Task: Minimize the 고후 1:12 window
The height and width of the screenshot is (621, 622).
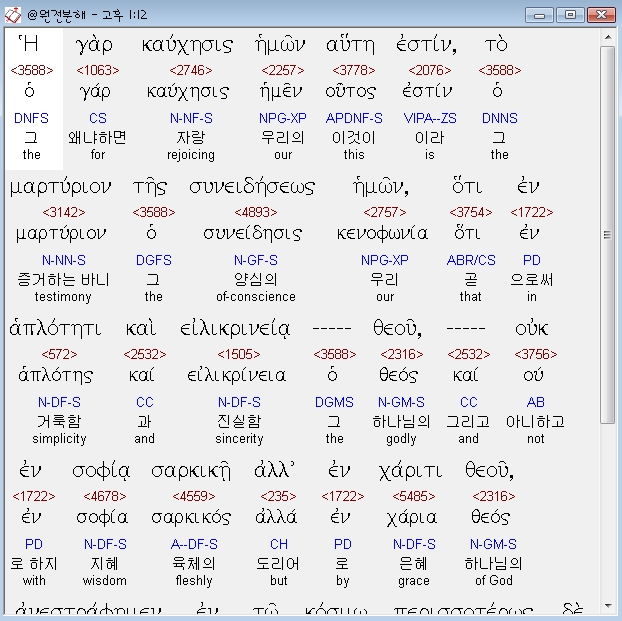Action: (x=539, y=15)
